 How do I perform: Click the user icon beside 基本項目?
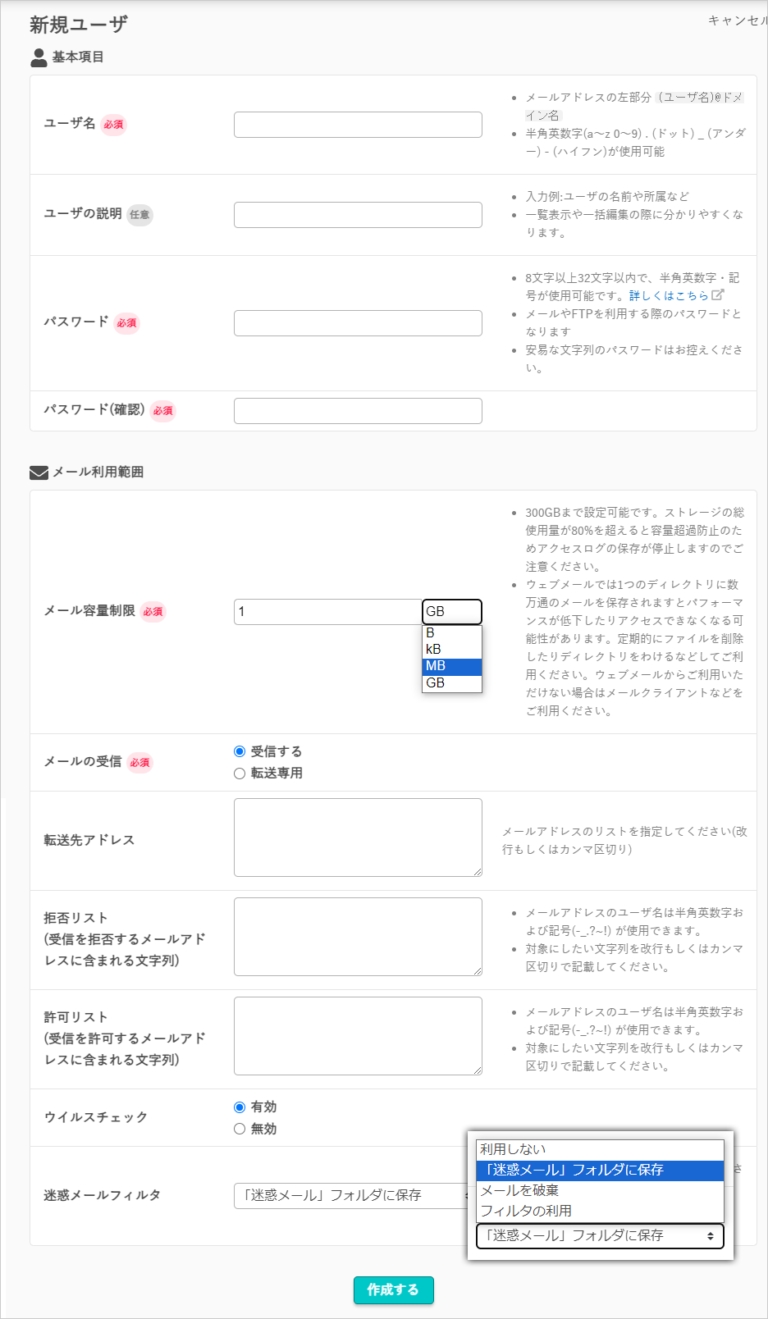39,57
